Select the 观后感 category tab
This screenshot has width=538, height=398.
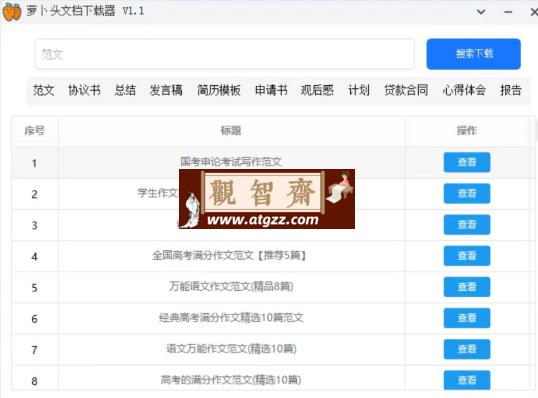tap(317, 90)
